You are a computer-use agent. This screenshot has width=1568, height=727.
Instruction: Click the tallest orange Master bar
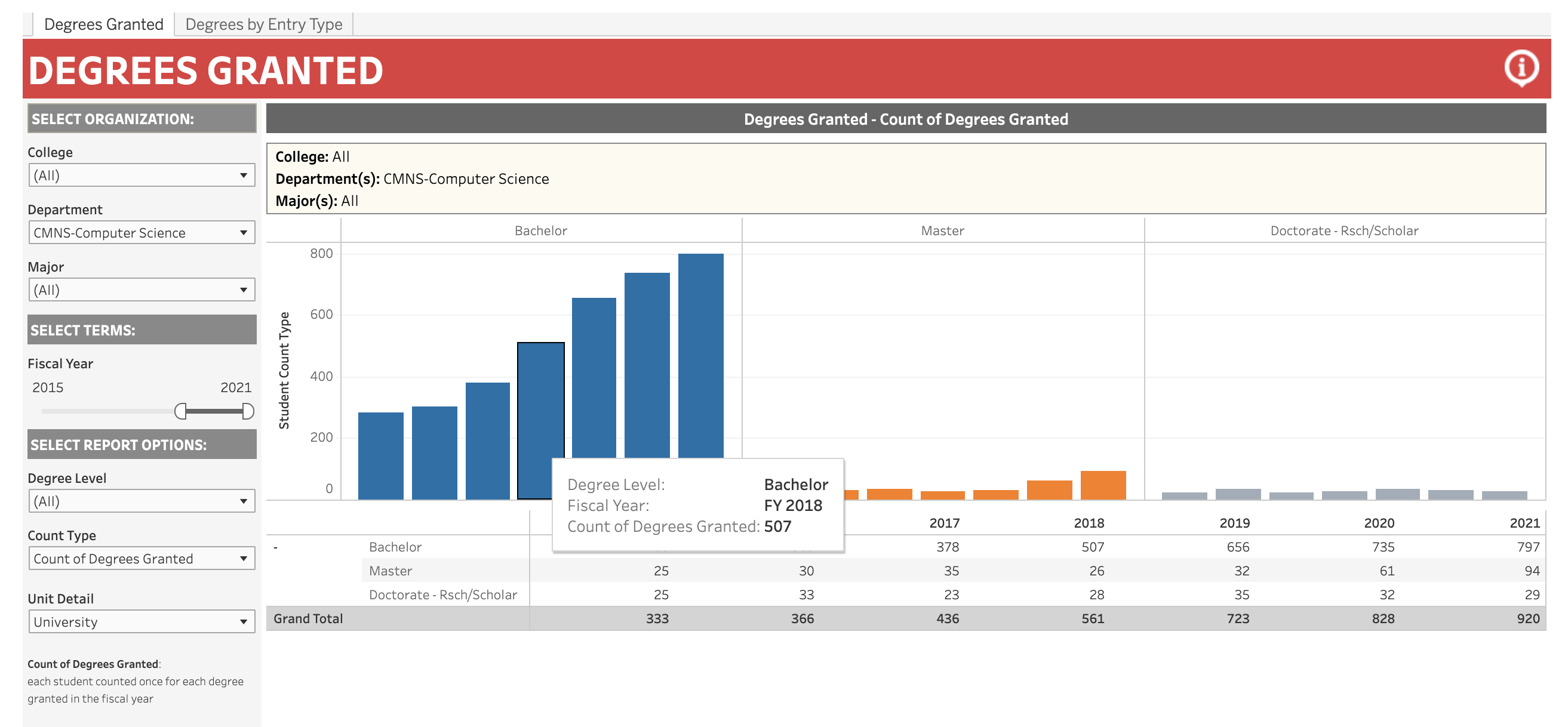click(1103, 485)
